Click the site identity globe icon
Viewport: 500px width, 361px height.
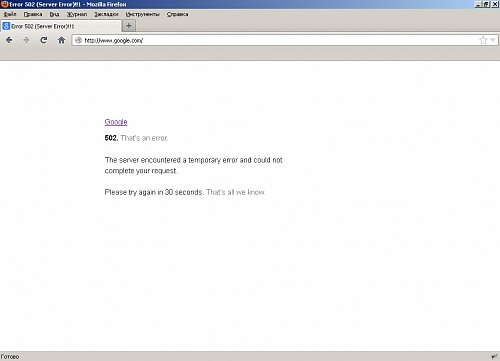(x=78, y=40)
